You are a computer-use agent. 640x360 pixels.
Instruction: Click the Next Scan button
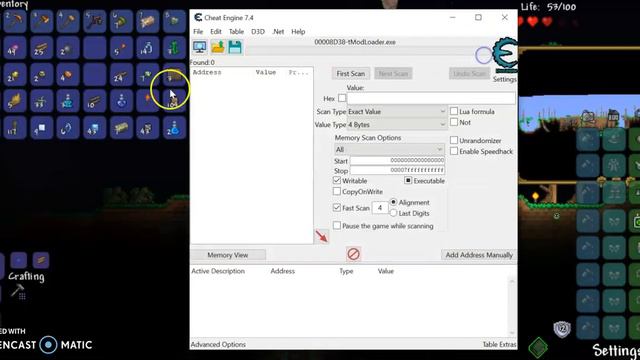[x=393, y=73]
